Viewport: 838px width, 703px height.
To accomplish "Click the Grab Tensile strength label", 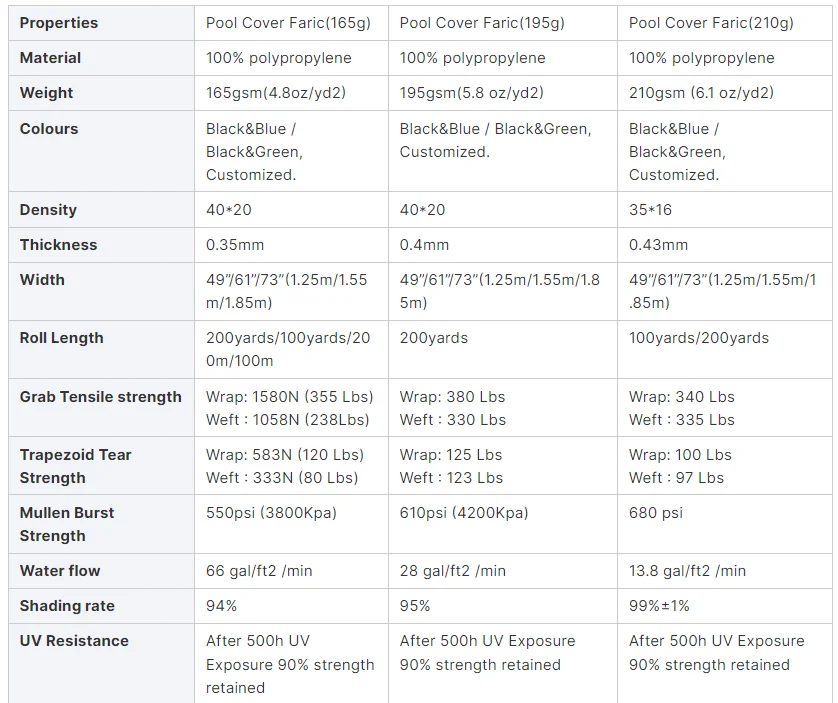I will [100, 397].
